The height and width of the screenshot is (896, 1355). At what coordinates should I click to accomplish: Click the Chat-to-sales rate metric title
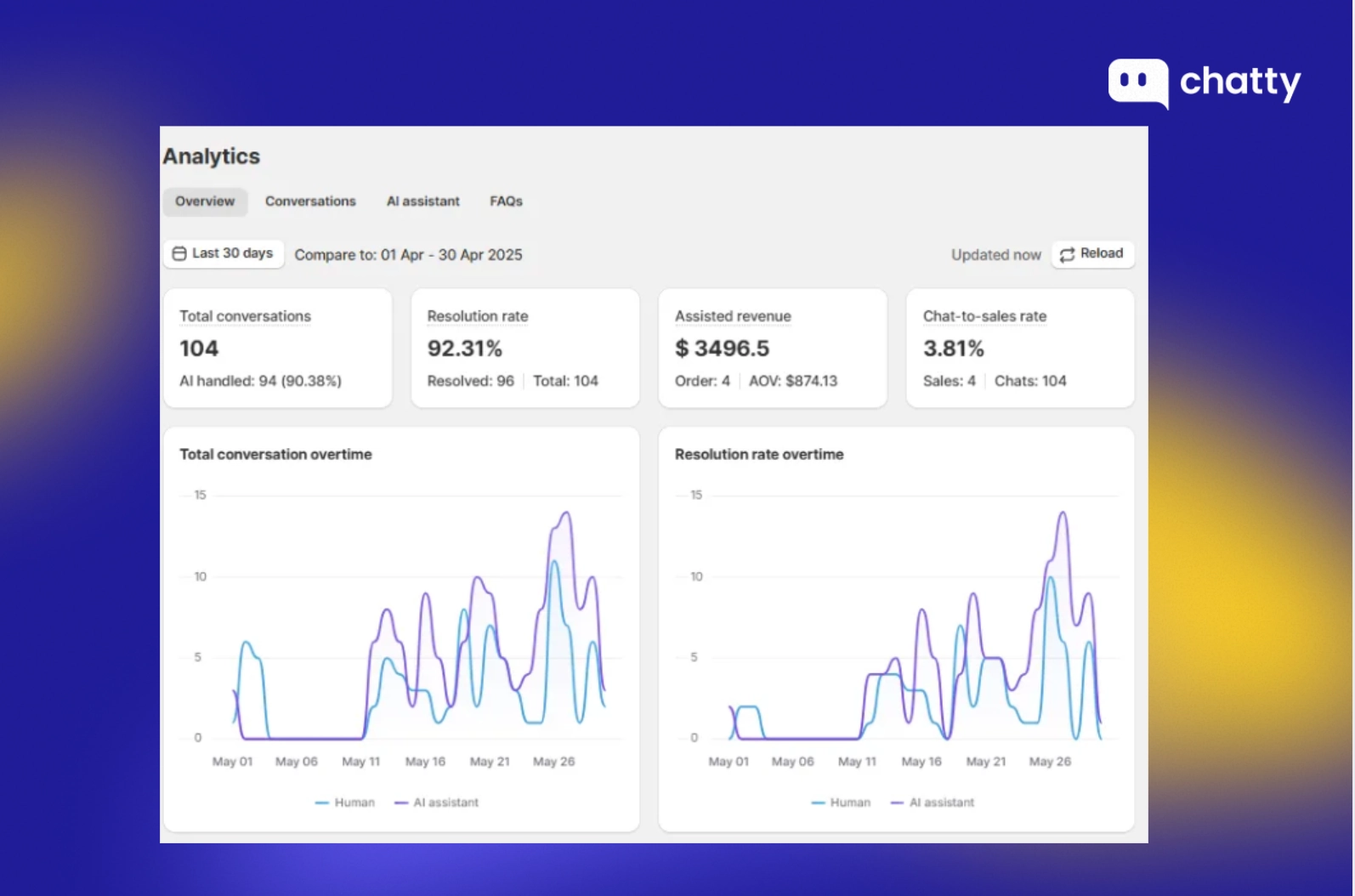[x=984, y=316]
